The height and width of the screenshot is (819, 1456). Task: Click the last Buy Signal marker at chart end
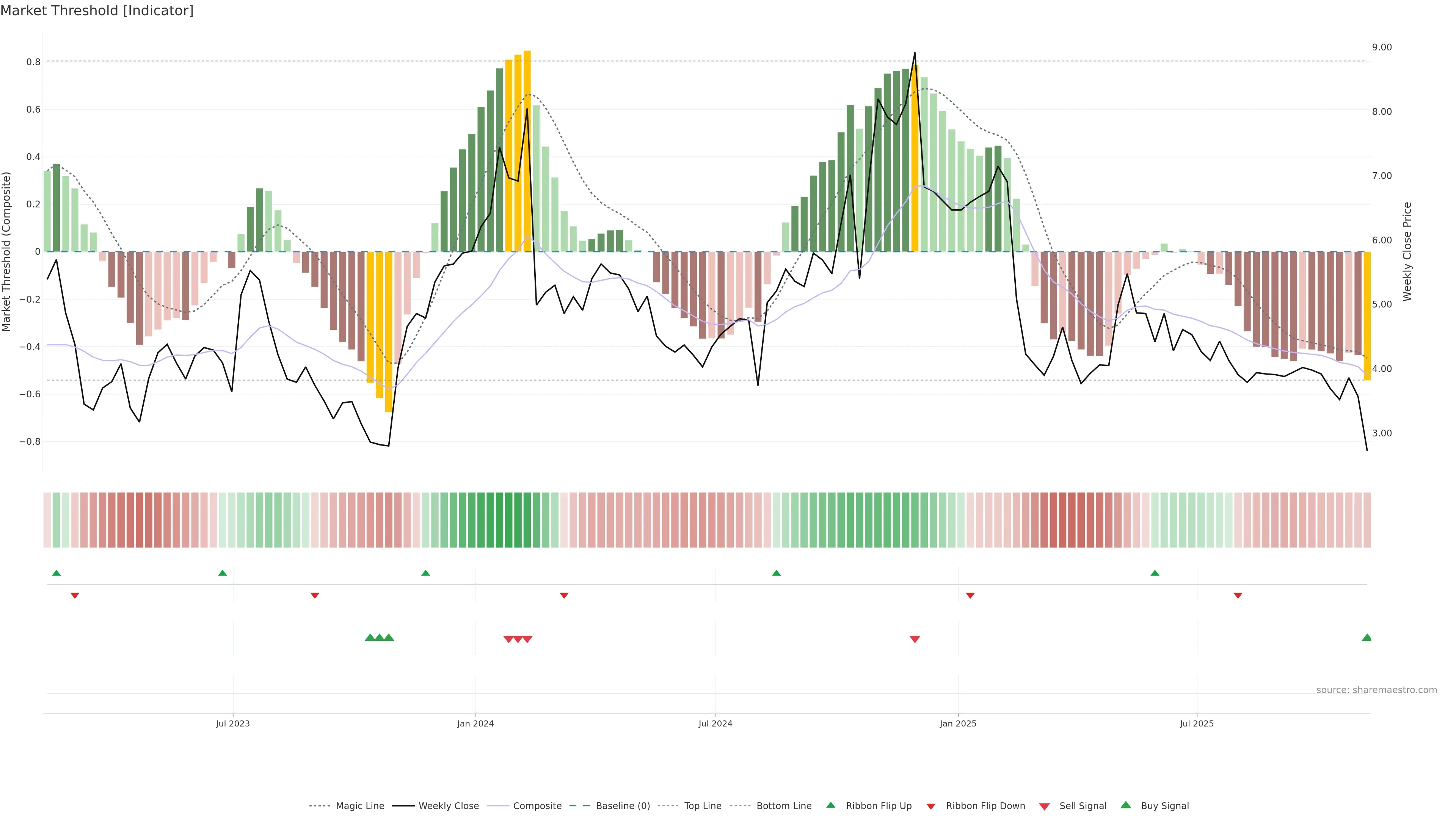point(1367,637)
